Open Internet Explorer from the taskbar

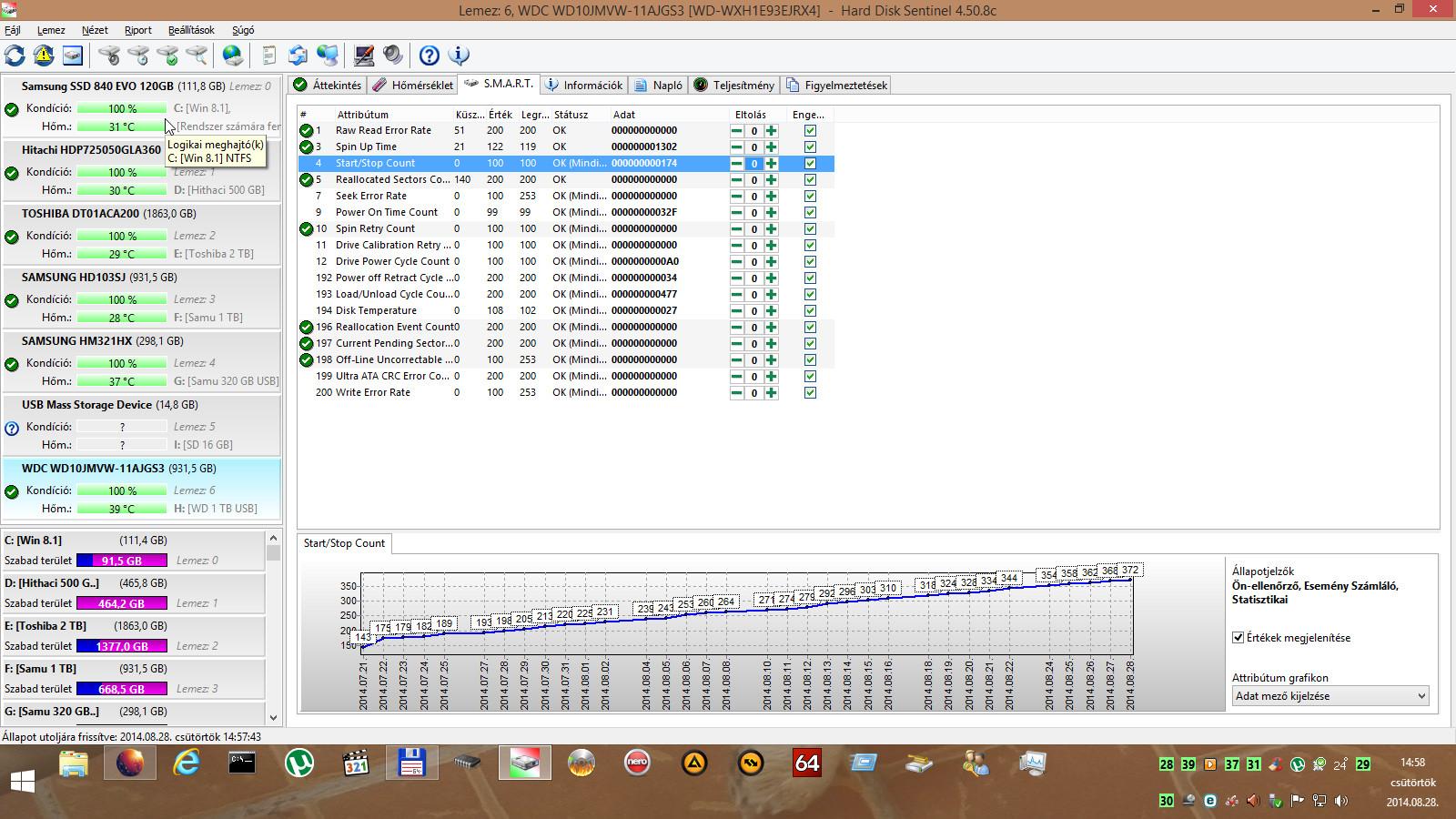click(x=187, y=763)
